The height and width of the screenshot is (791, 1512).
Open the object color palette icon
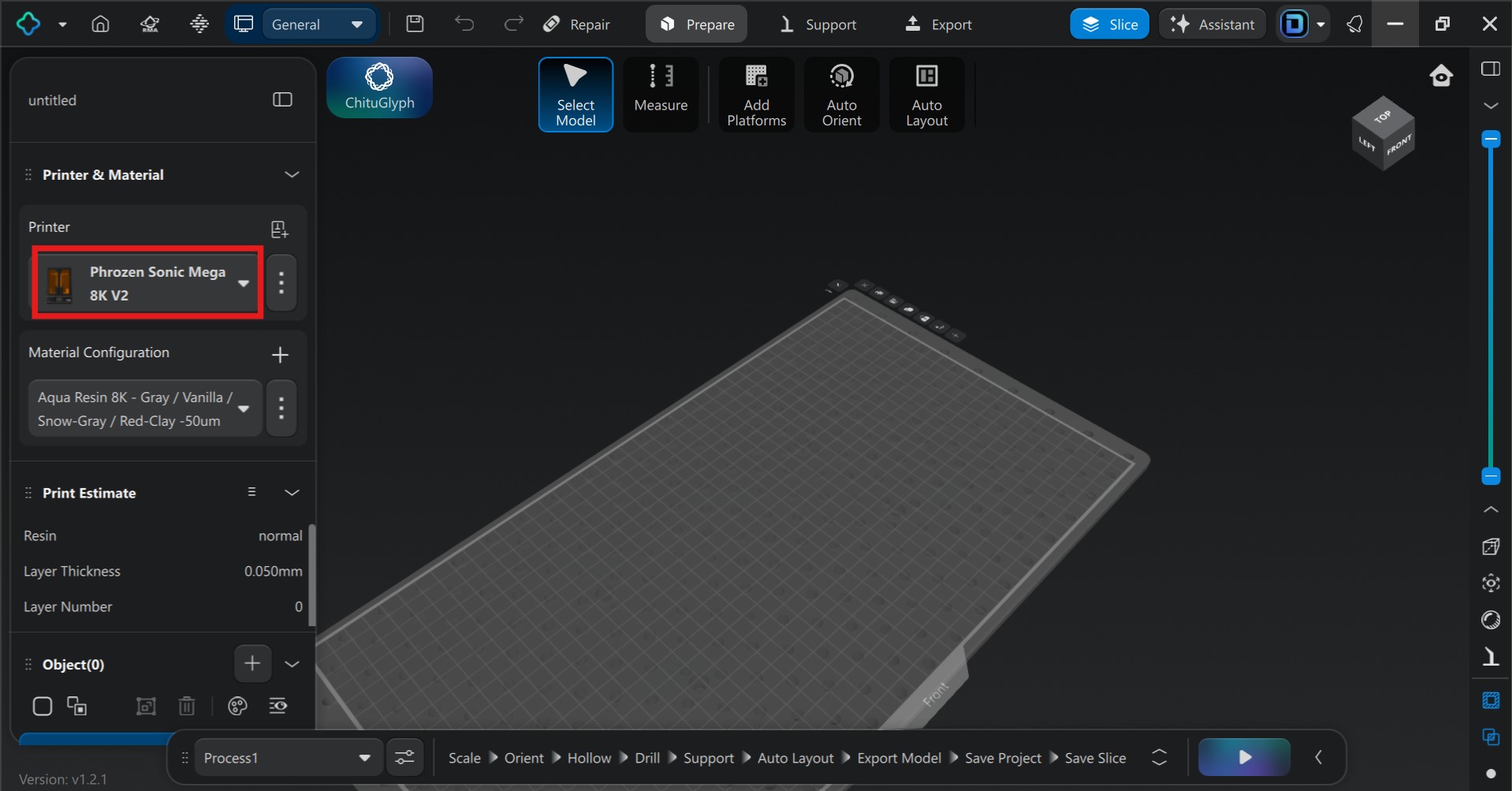pos(237,706)
